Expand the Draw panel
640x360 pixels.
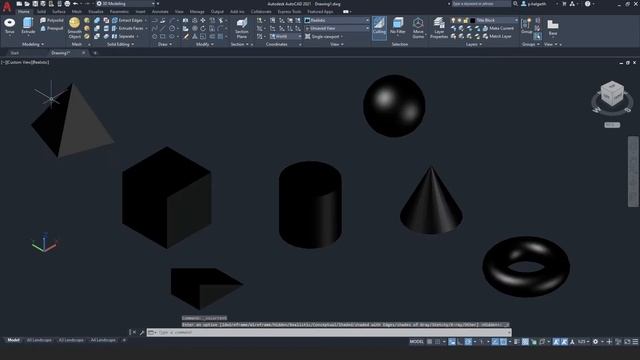[165, 44]
